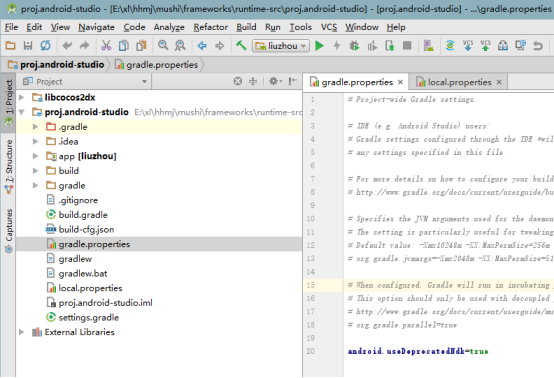This screenshot has height=378, width=554.
Task: Expand External Libraries node
Action: click(x=22, y=332)
